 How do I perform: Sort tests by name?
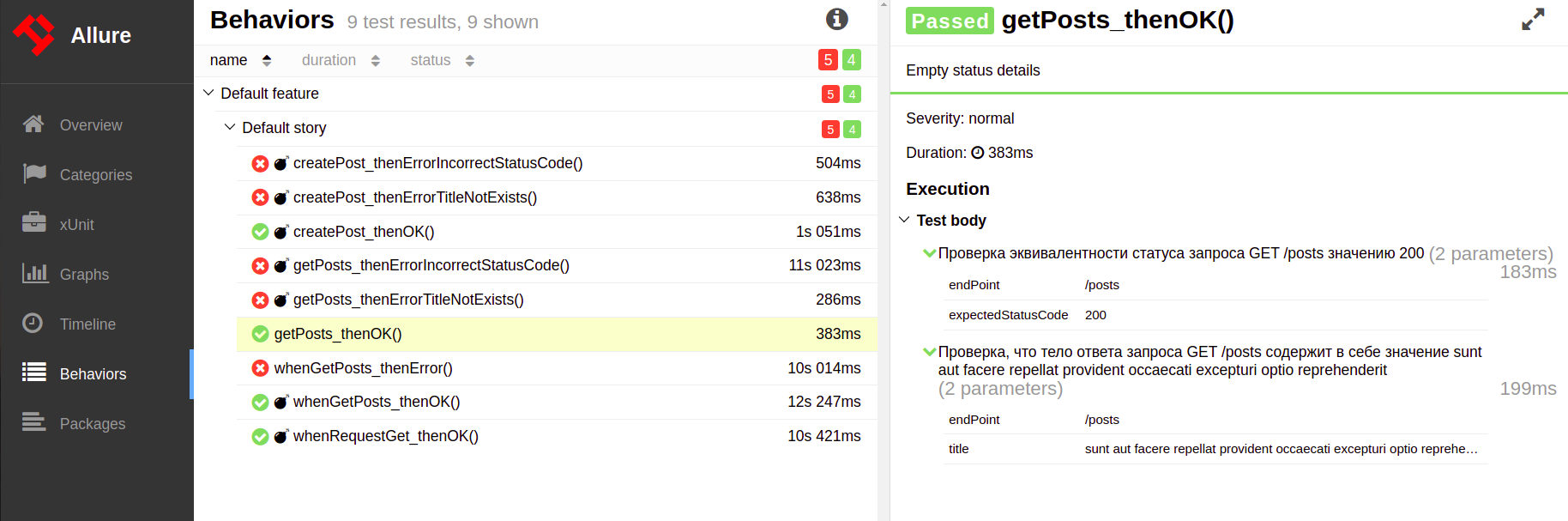(x=241, y=60)
